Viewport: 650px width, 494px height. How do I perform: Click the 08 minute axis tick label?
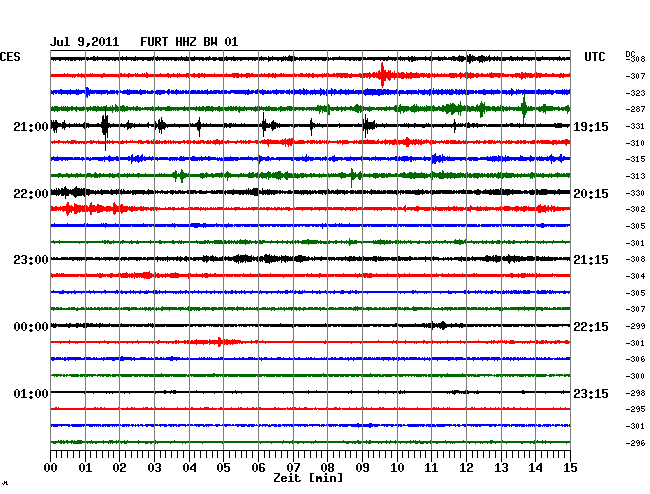pos(327,467)
